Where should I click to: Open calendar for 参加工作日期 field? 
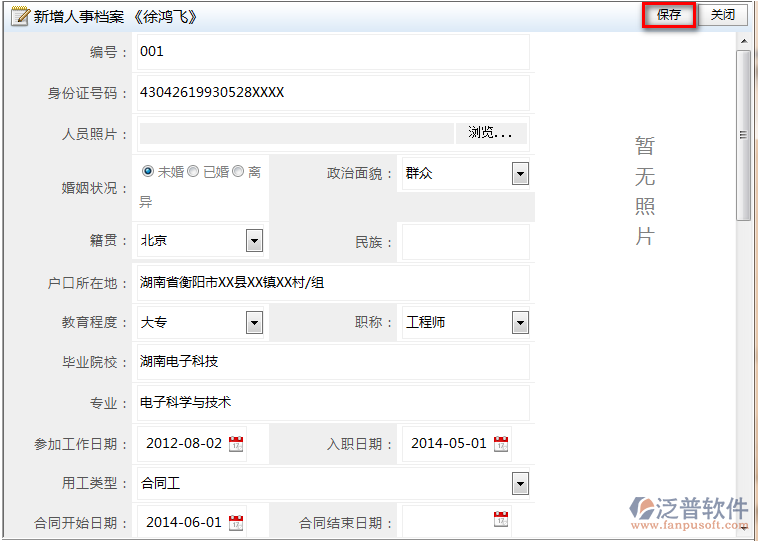[x=236, y=444]
